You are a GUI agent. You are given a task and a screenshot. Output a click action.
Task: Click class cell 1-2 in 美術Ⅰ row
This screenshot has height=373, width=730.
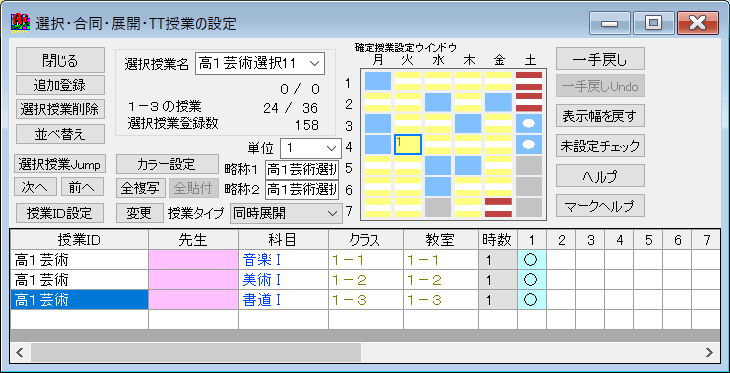tap(365, 280)
